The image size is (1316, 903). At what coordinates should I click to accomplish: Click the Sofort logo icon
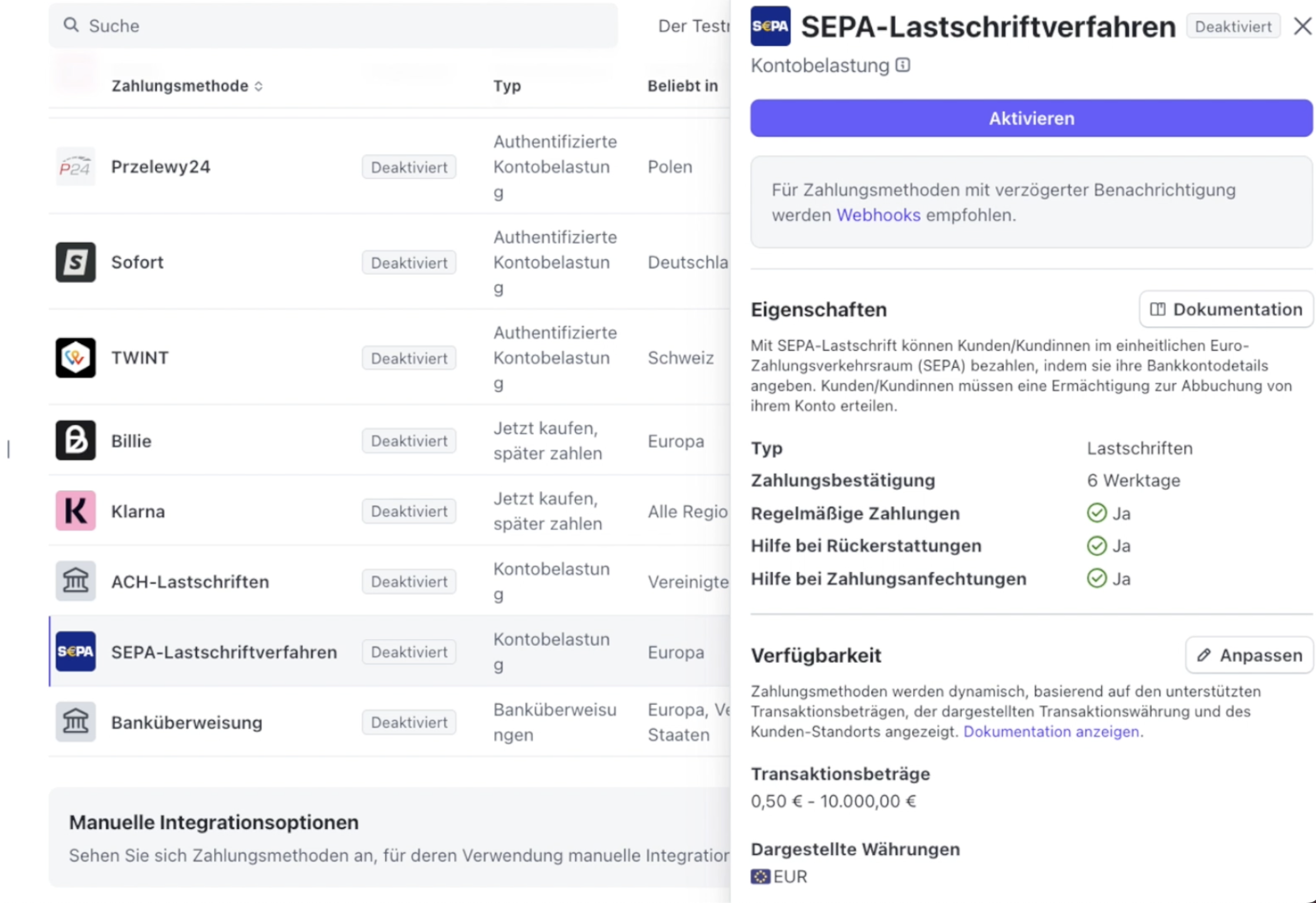pos(76,262)
